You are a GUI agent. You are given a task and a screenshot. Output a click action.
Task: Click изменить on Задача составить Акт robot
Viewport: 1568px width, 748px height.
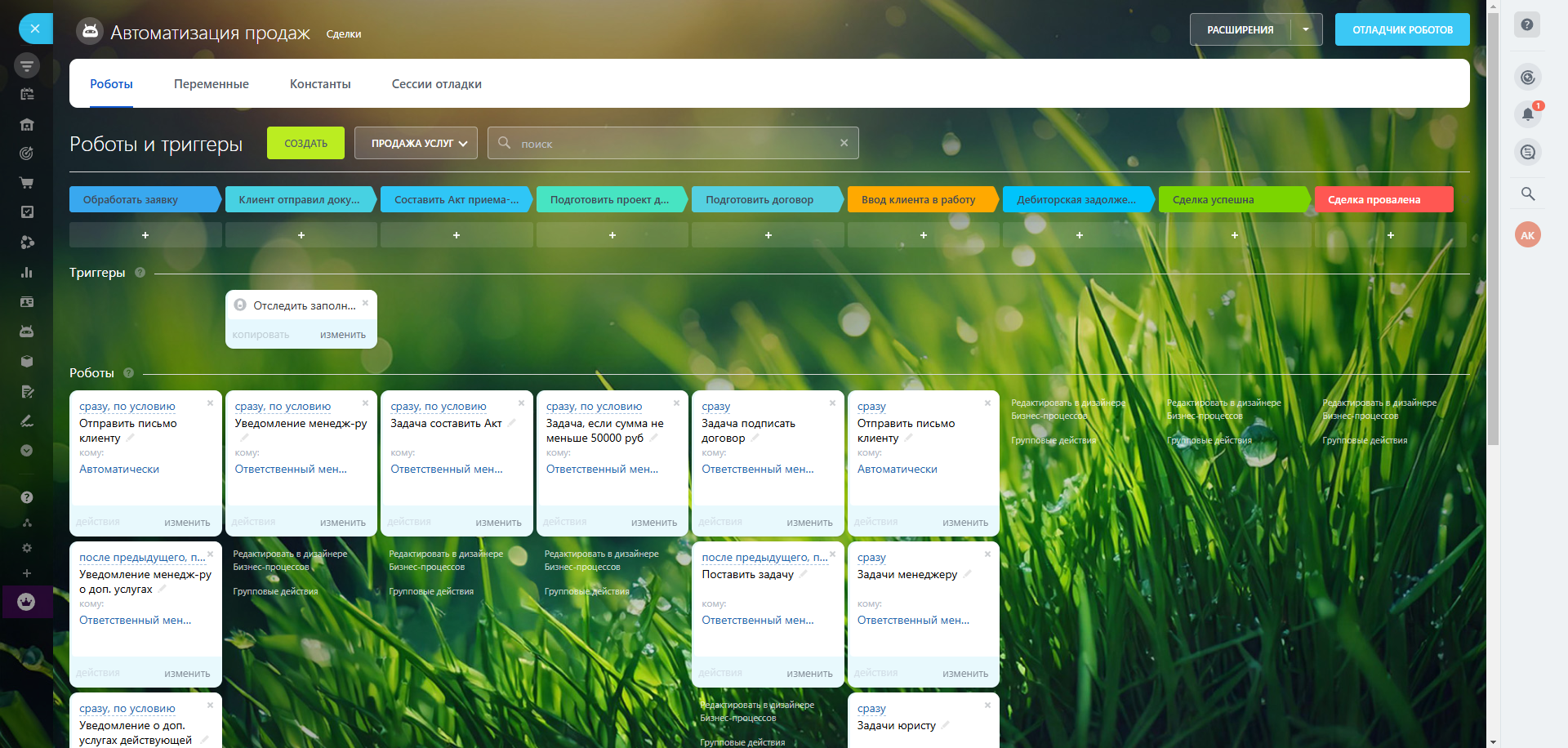(498, 523)
